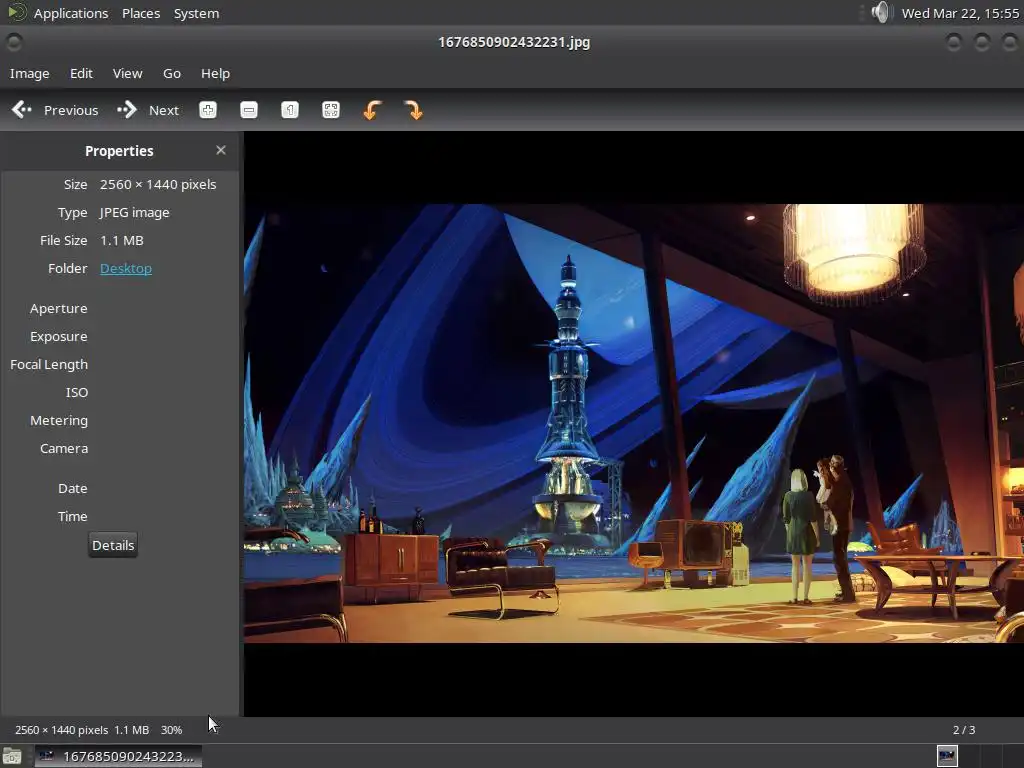Rotate image counterclockwise with orange arrow
This screenshot has height=768, width=1024.
pos(372,110)
